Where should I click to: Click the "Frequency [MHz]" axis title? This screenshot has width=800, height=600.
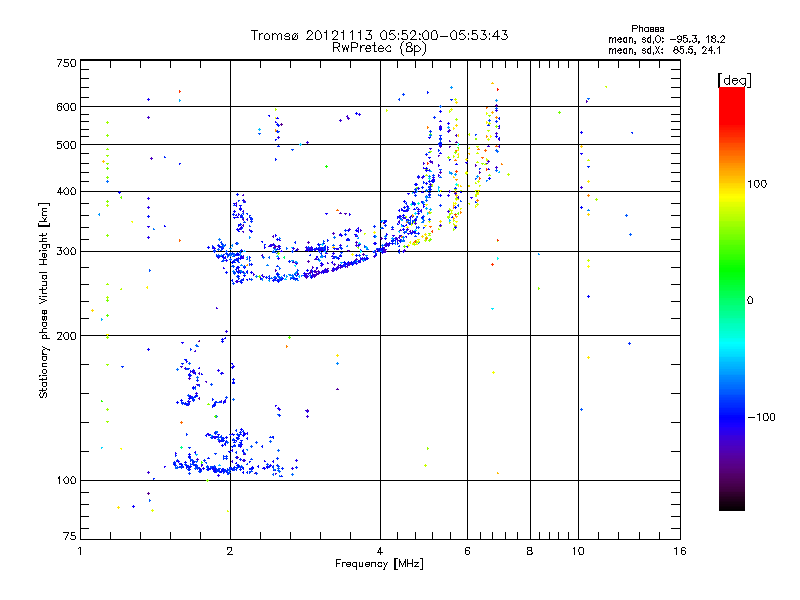tap(379, 564)
